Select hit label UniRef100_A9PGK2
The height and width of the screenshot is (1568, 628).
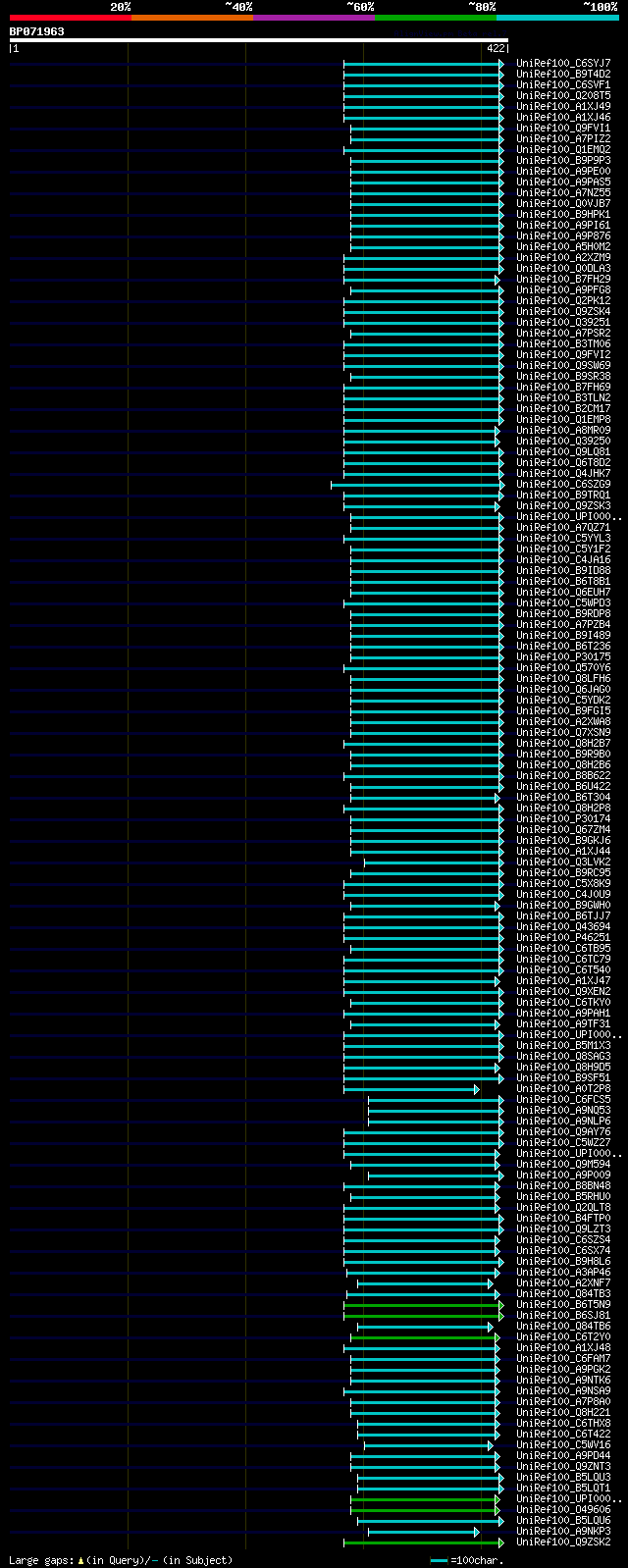[563, 1369]
